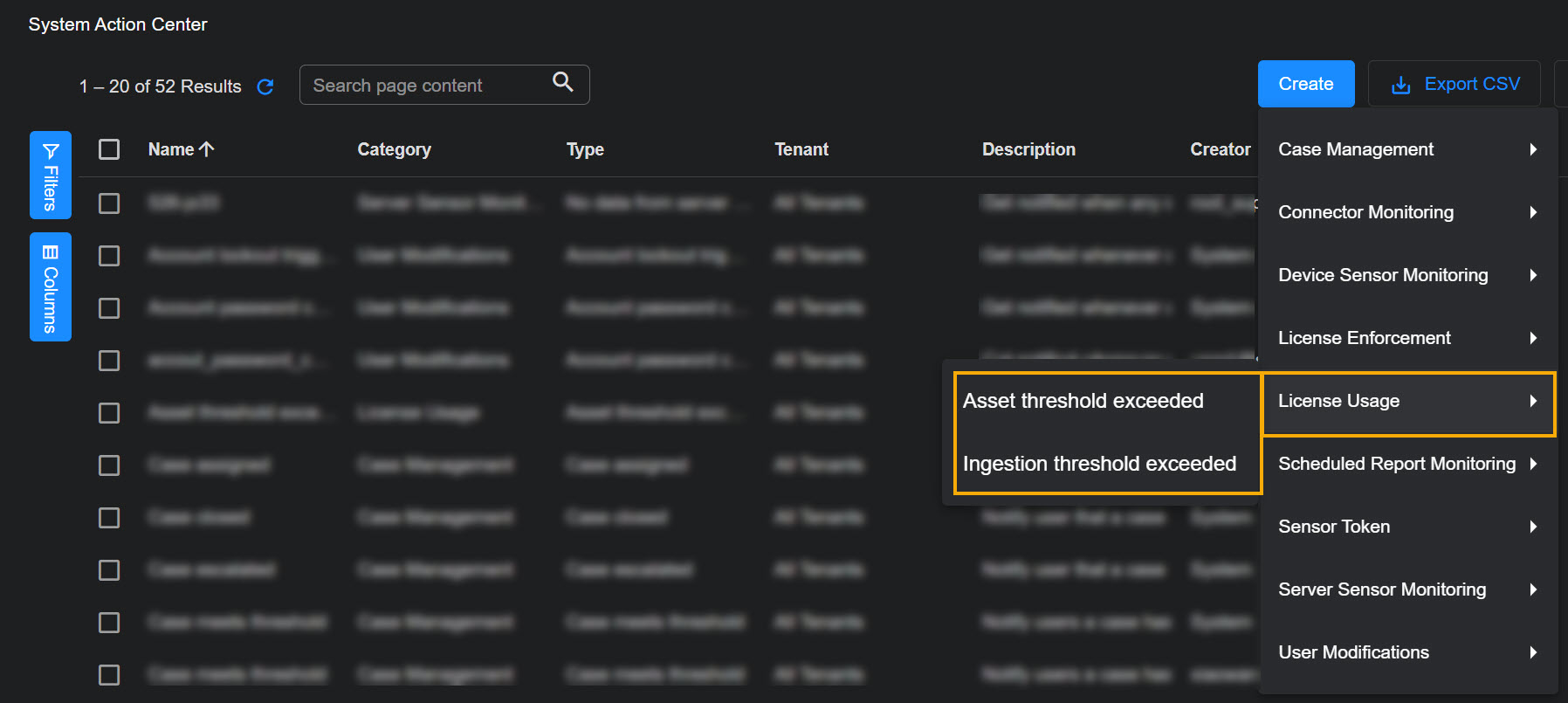1568x703 pixels.
Task: Expand the Connector Monitoring submenu
Action: 1407,212
